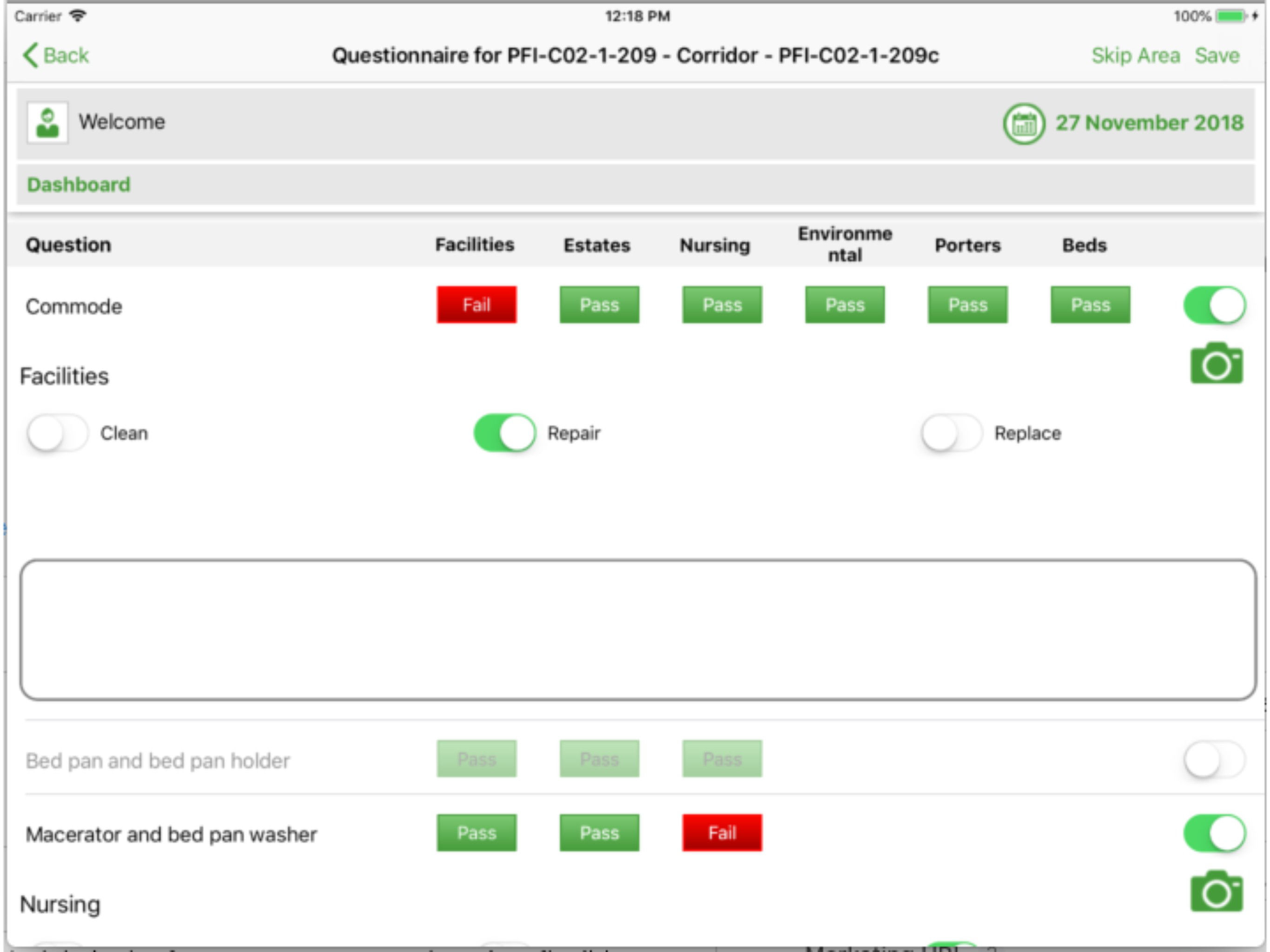The image size is (1270, 952).
Task: Click Commode Facilities Fail button
Action: (476, 305)
